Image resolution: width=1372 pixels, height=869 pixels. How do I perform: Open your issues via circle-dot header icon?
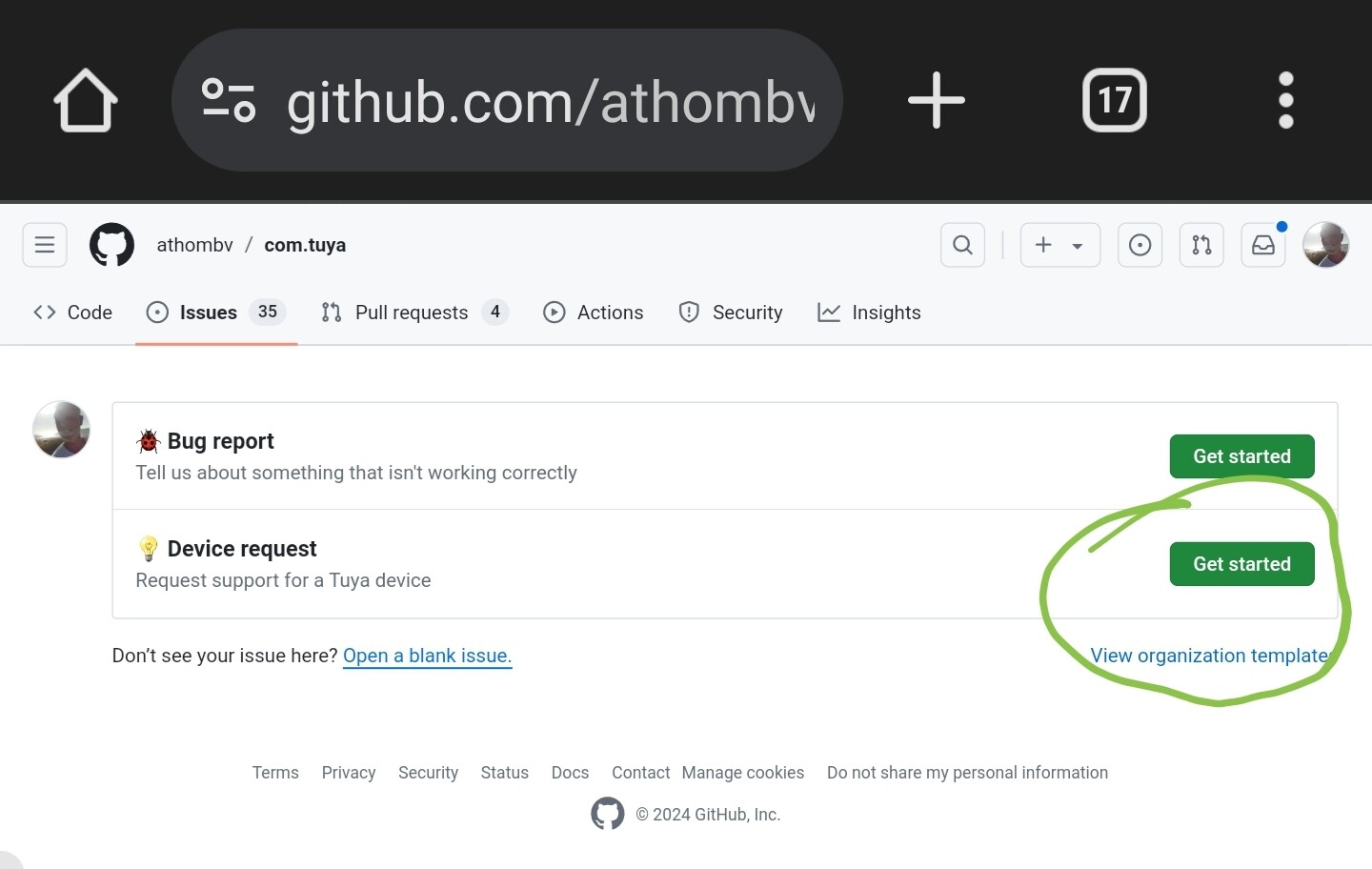[x=1140, y=245]
